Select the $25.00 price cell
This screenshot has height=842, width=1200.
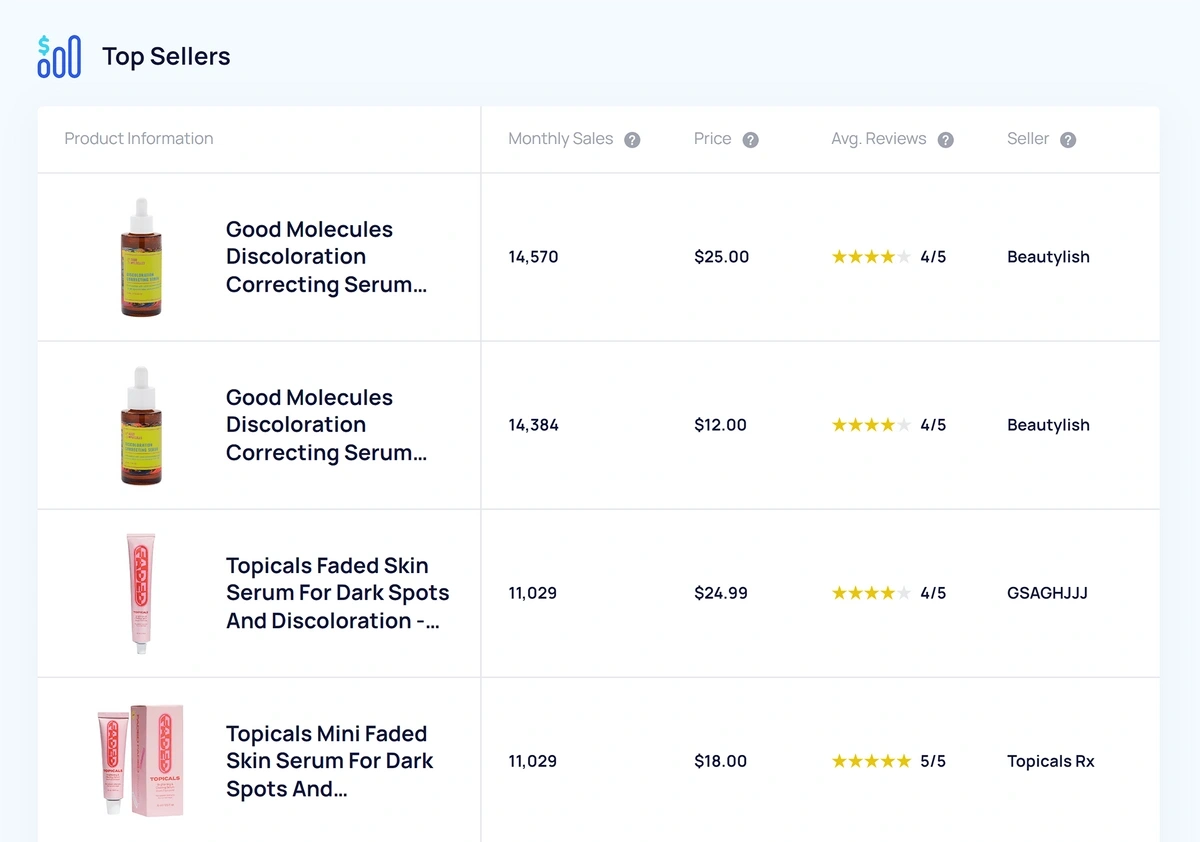(x=722, y=257)
